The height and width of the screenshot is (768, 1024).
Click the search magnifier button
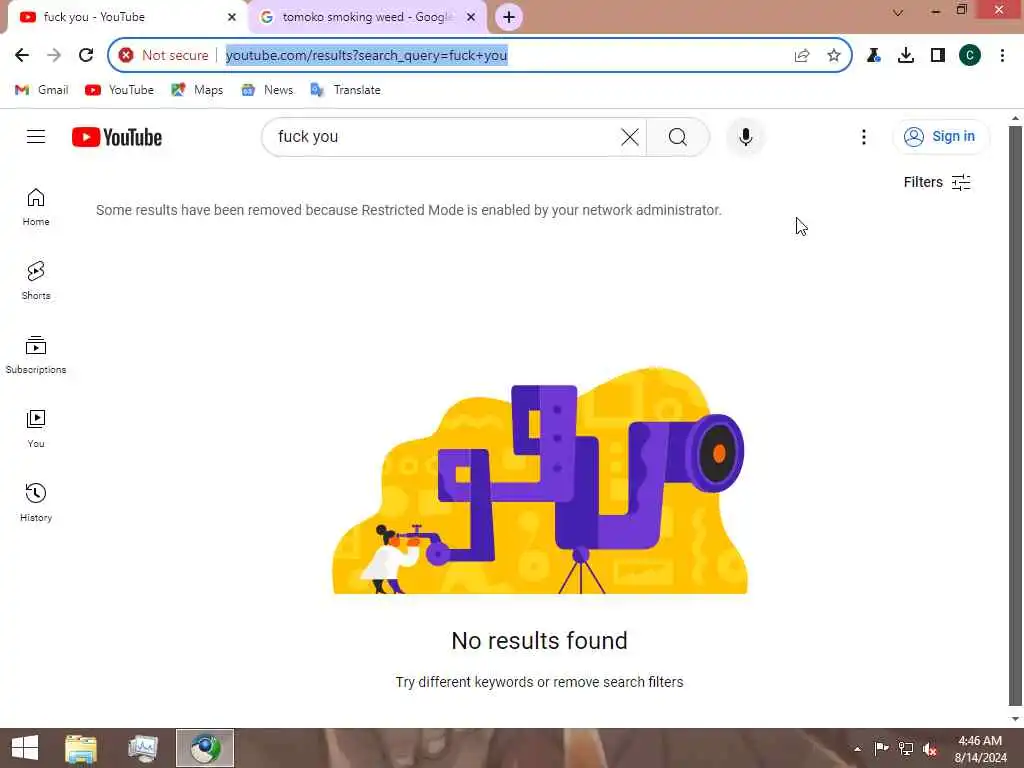pos(677,137)
